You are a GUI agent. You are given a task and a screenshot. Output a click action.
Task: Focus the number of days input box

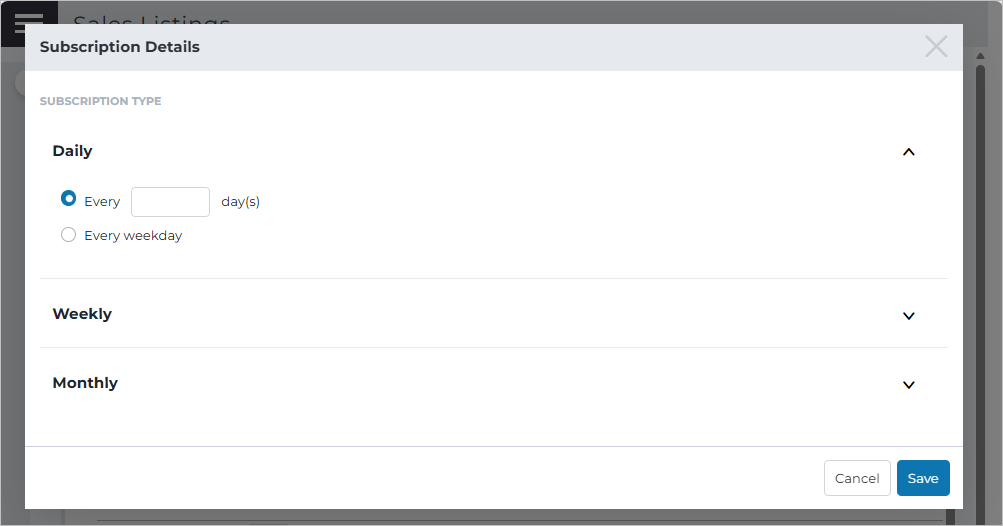point(170,202)
